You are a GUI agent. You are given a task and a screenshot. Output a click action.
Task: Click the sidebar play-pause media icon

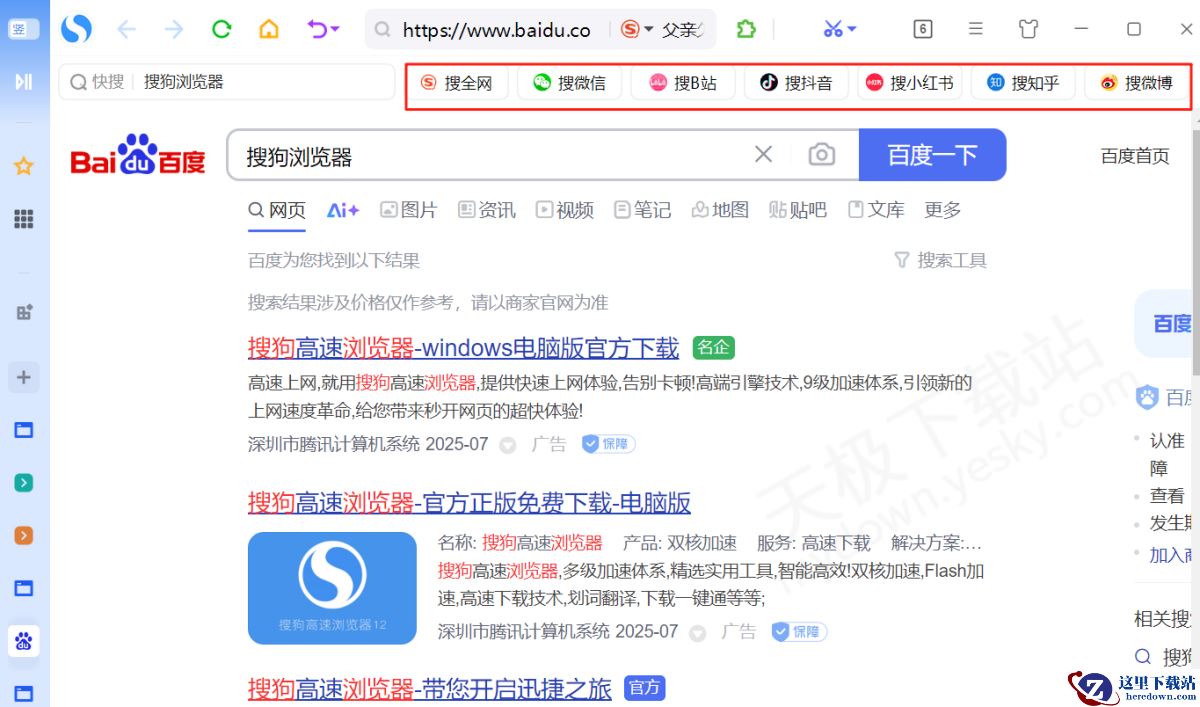click(x=24, y=81)
